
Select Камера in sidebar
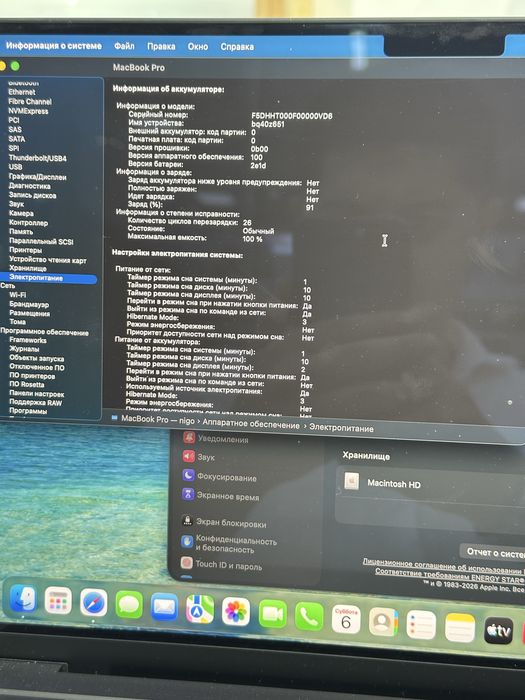click(21, 213)
